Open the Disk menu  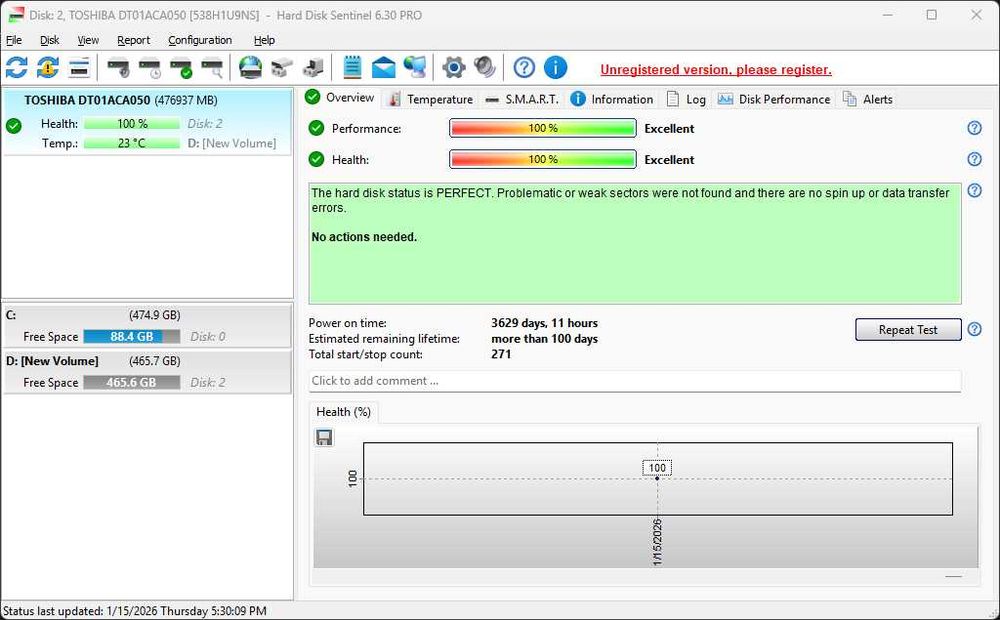pos(50,40)
